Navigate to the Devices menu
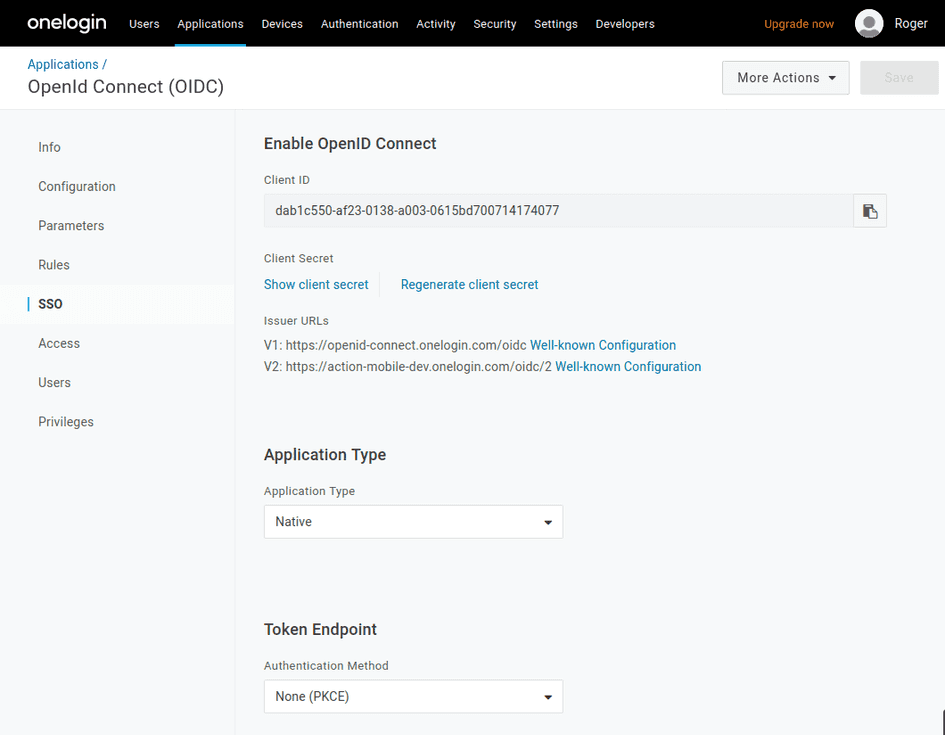 282,23
